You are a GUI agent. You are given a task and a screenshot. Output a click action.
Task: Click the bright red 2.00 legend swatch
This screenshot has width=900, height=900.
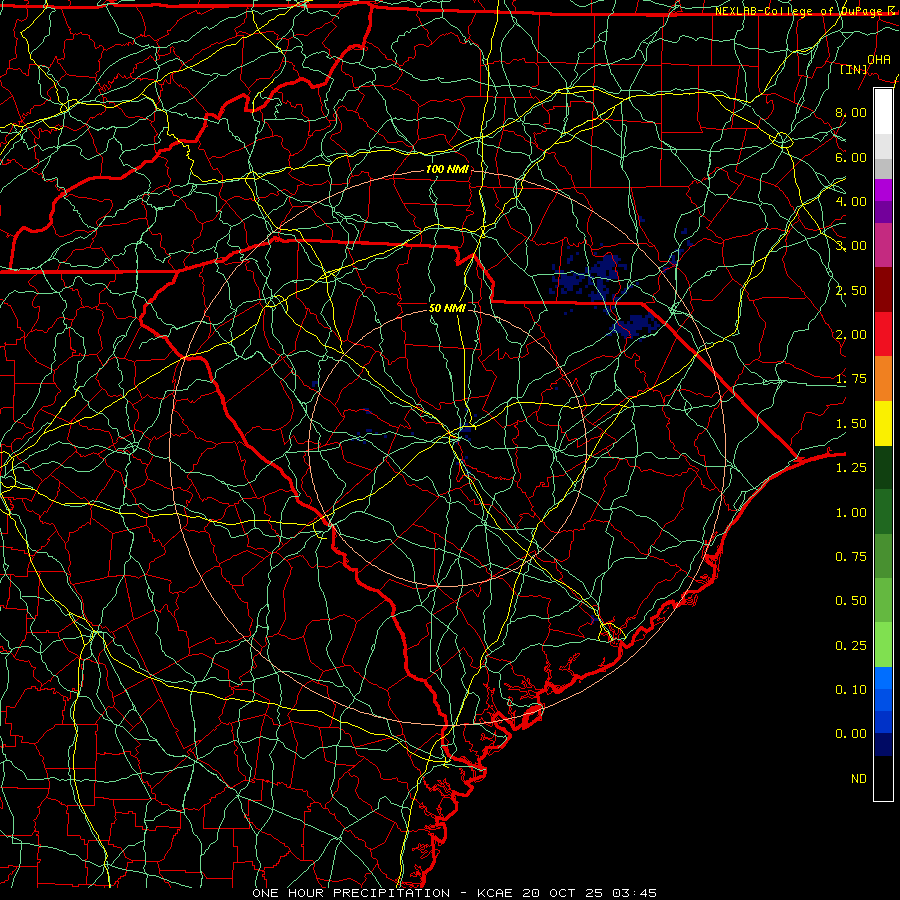pos(883,334)
